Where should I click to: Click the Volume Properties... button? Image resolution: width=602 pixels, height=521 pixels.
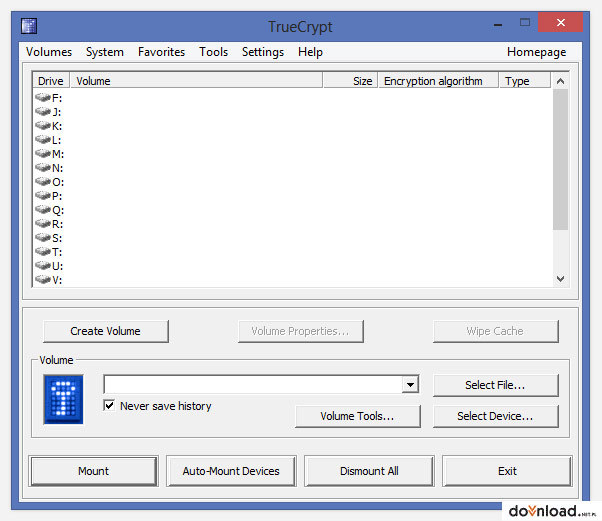[x=301, y=331]
